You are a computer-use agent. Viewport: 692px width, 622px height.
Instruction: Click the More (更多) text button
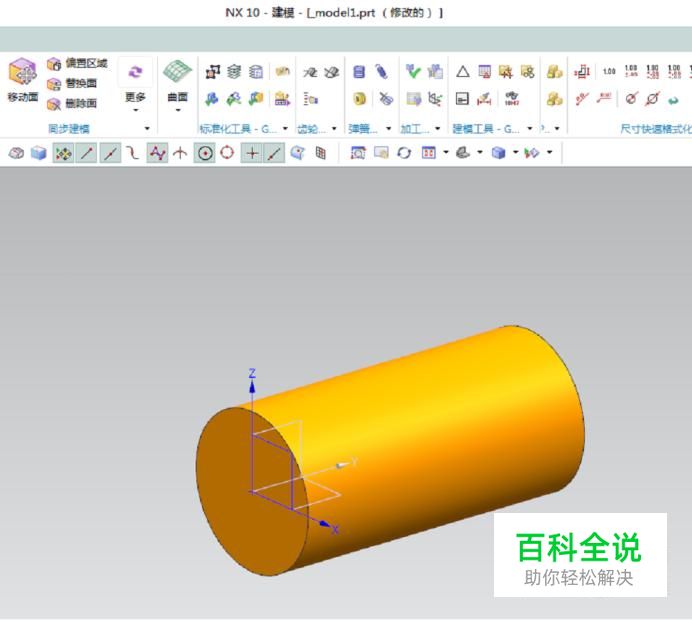[x=135, y=97]
